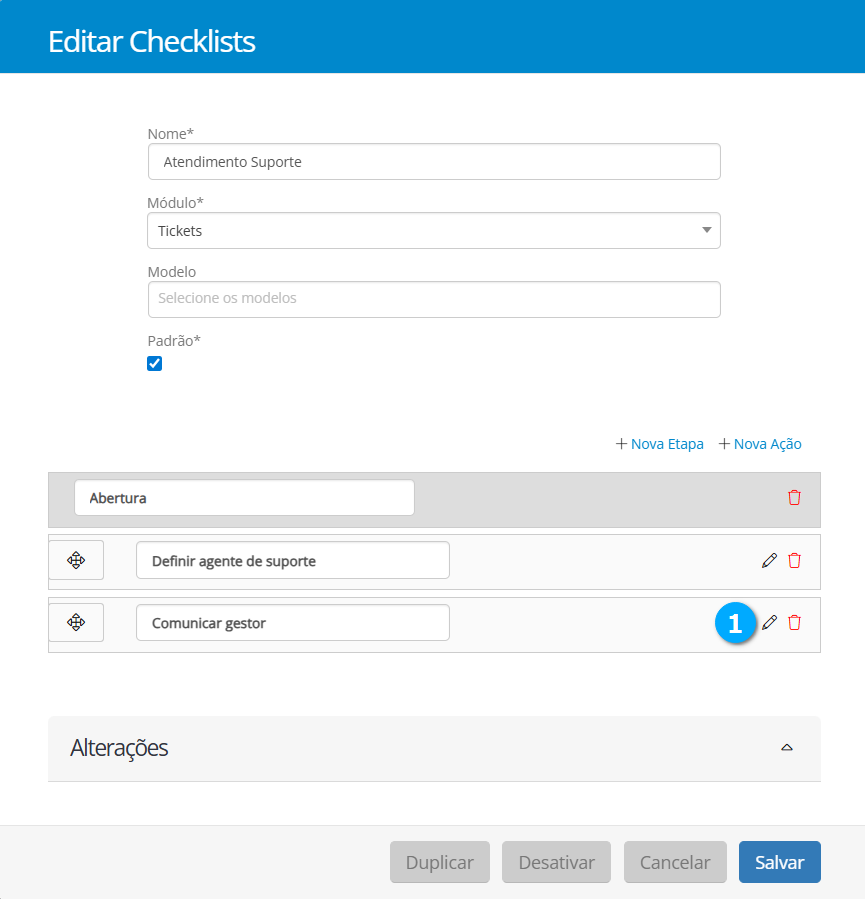Viewport: 865px width, 899px height.
Task: Open the Módulo dropdown showing Tickets
Action: click(x=433, y=231)
